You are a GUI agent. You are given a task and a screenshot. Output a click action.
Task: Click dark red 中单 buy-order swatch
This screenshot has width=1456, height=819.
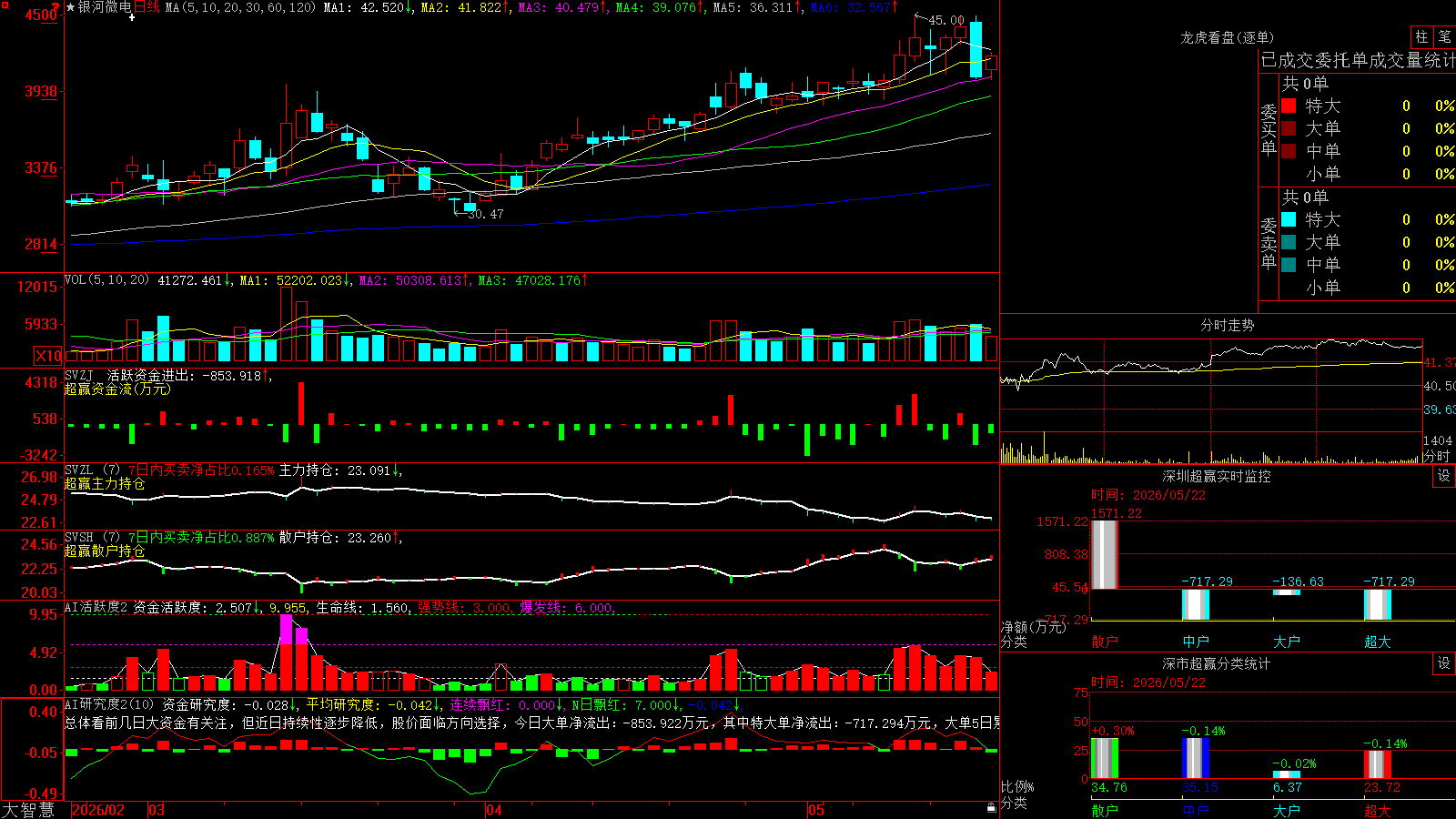point(1289,151)
